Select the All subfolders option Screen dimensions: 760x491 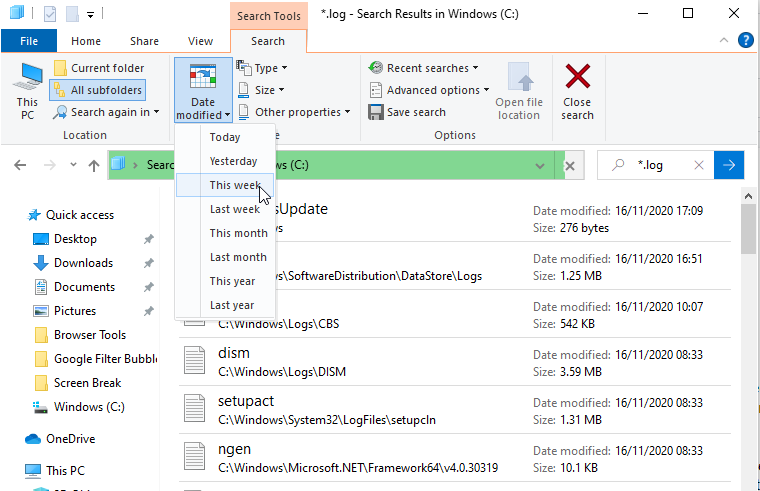coord(98,90)
